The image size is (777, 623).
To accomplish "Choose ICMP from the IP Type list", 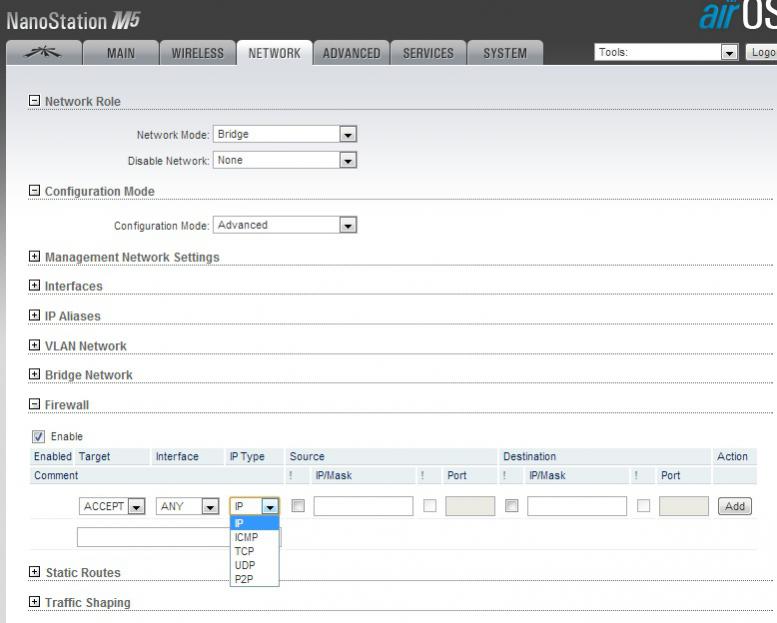I will [255, 537].
